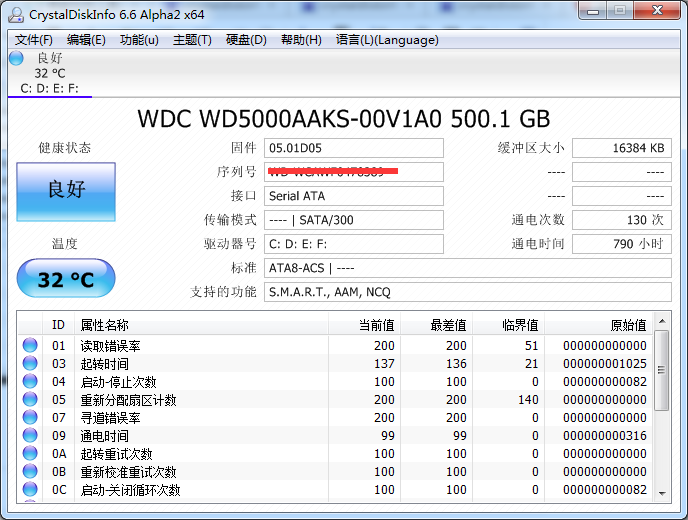Click the CrystalDiskInfo title bar app icon

pos(16,14)
